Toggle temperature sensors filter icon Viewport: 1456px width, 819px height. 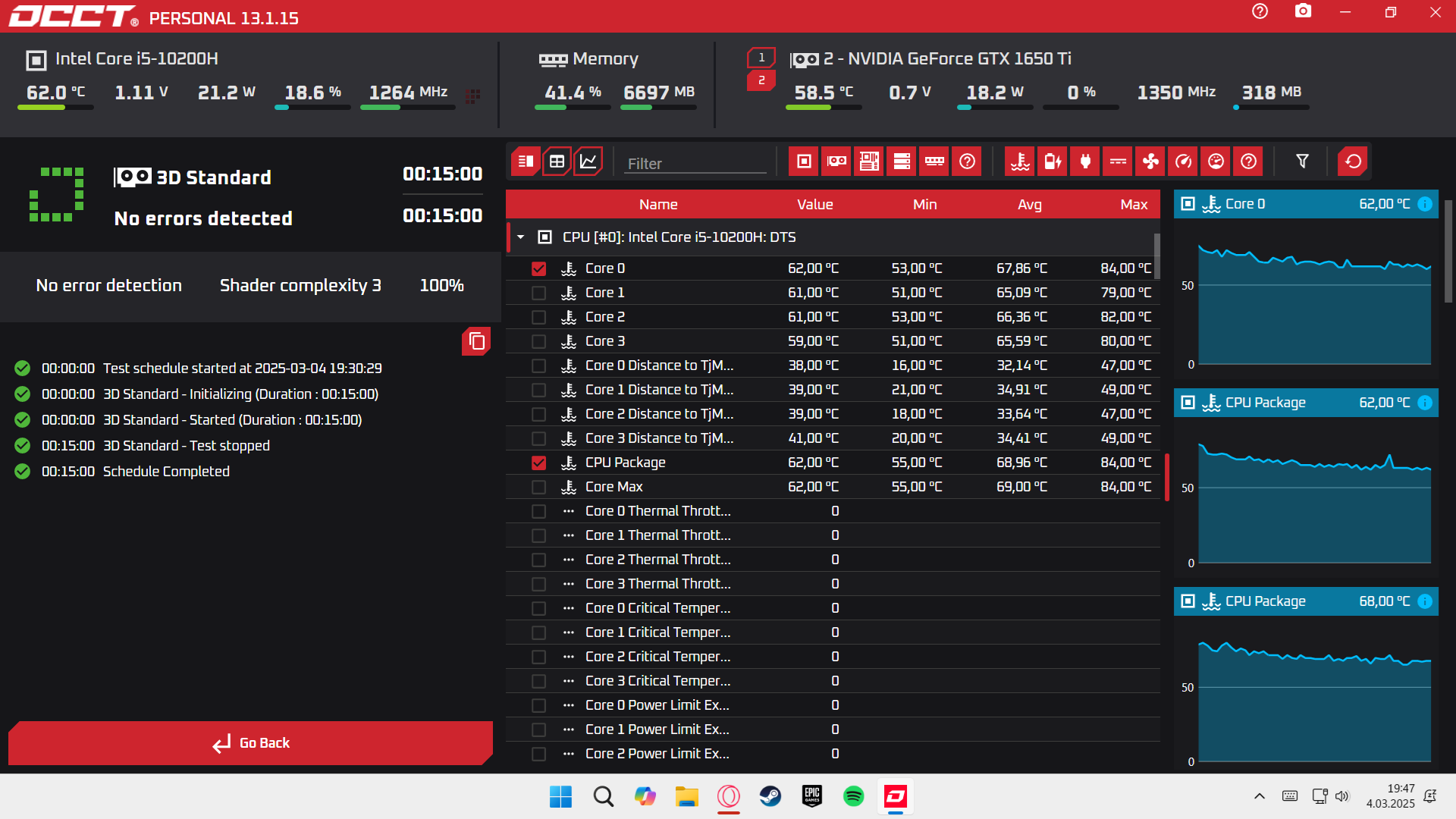point(1020,162)
